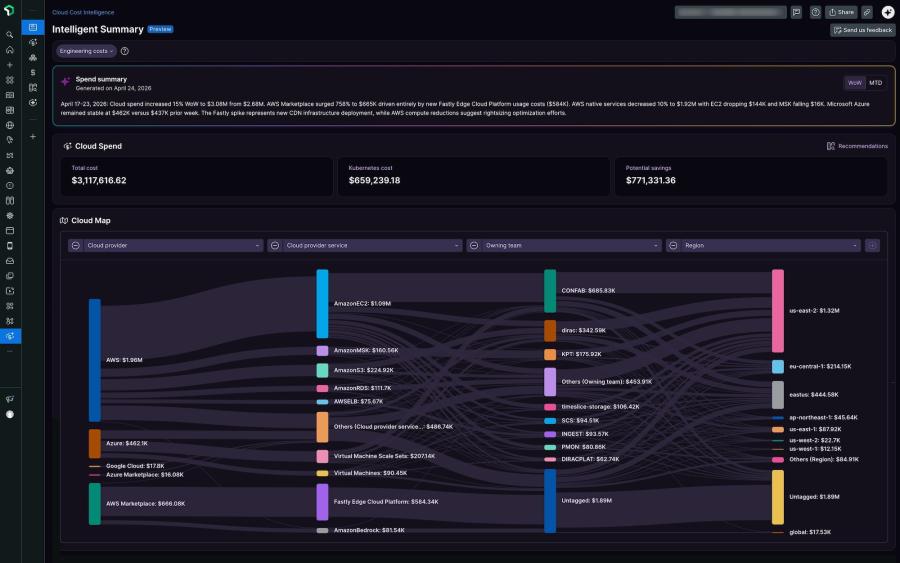The width and height of the screenshot is (900, 563).
Task: Select the highlighted Intelligent Summary sub-navigation icon
Action: click(33, 28)
